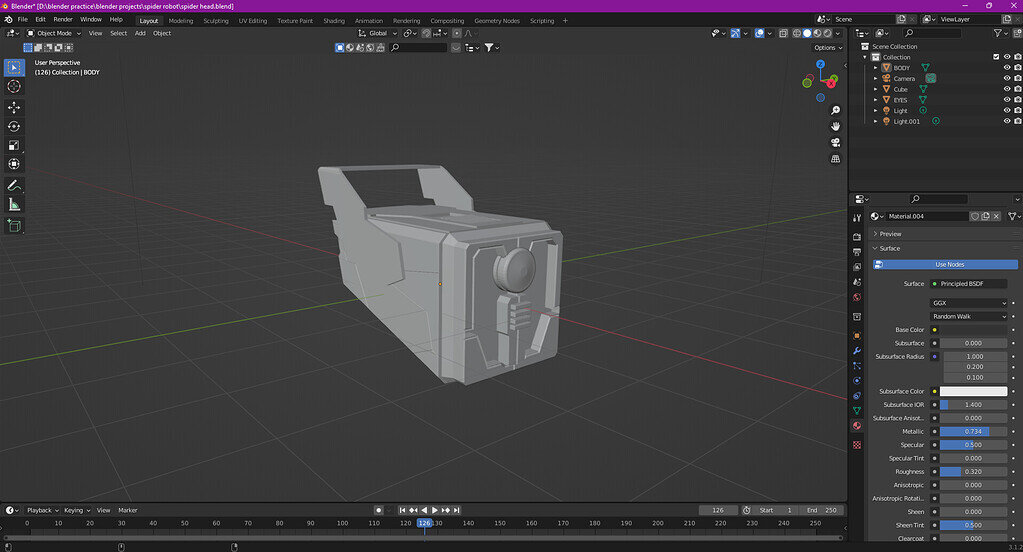Open the Object Mode dropdown

coord(54,33)
